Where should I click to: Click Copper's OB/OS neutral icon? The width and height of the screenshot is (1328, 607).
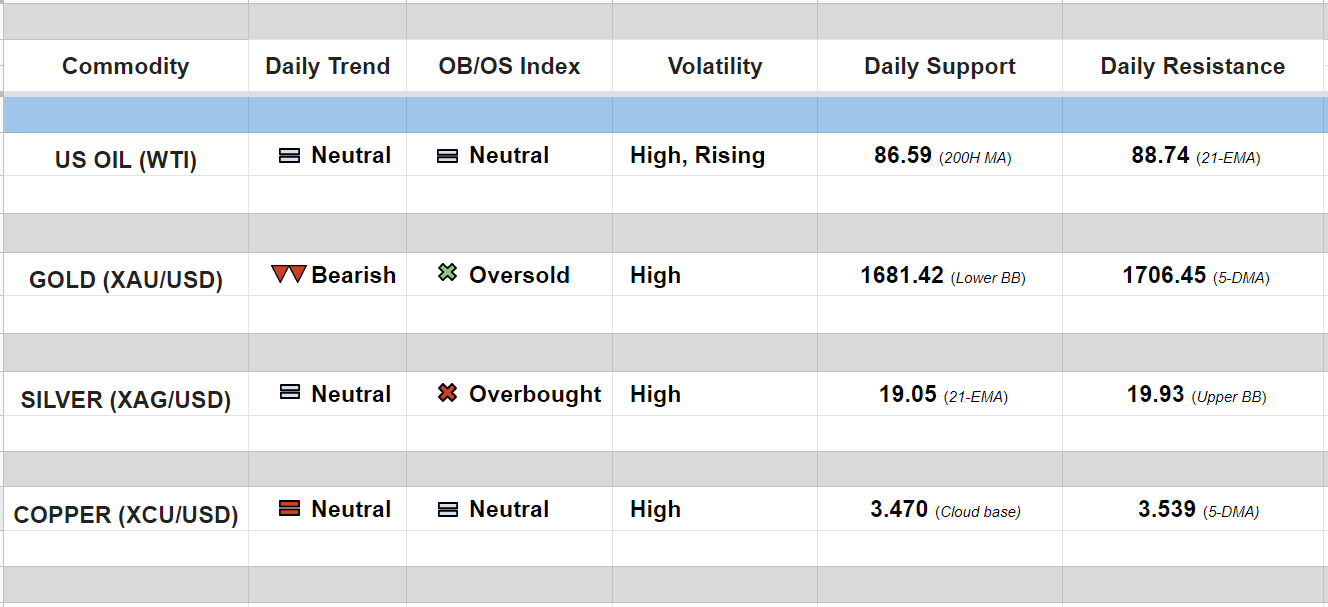tap(448, 509)
